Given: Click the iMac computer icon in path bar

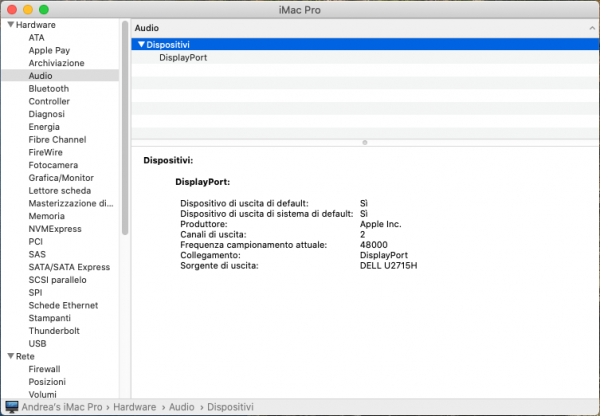Looking at the screenshot, I should pos(11,407).
